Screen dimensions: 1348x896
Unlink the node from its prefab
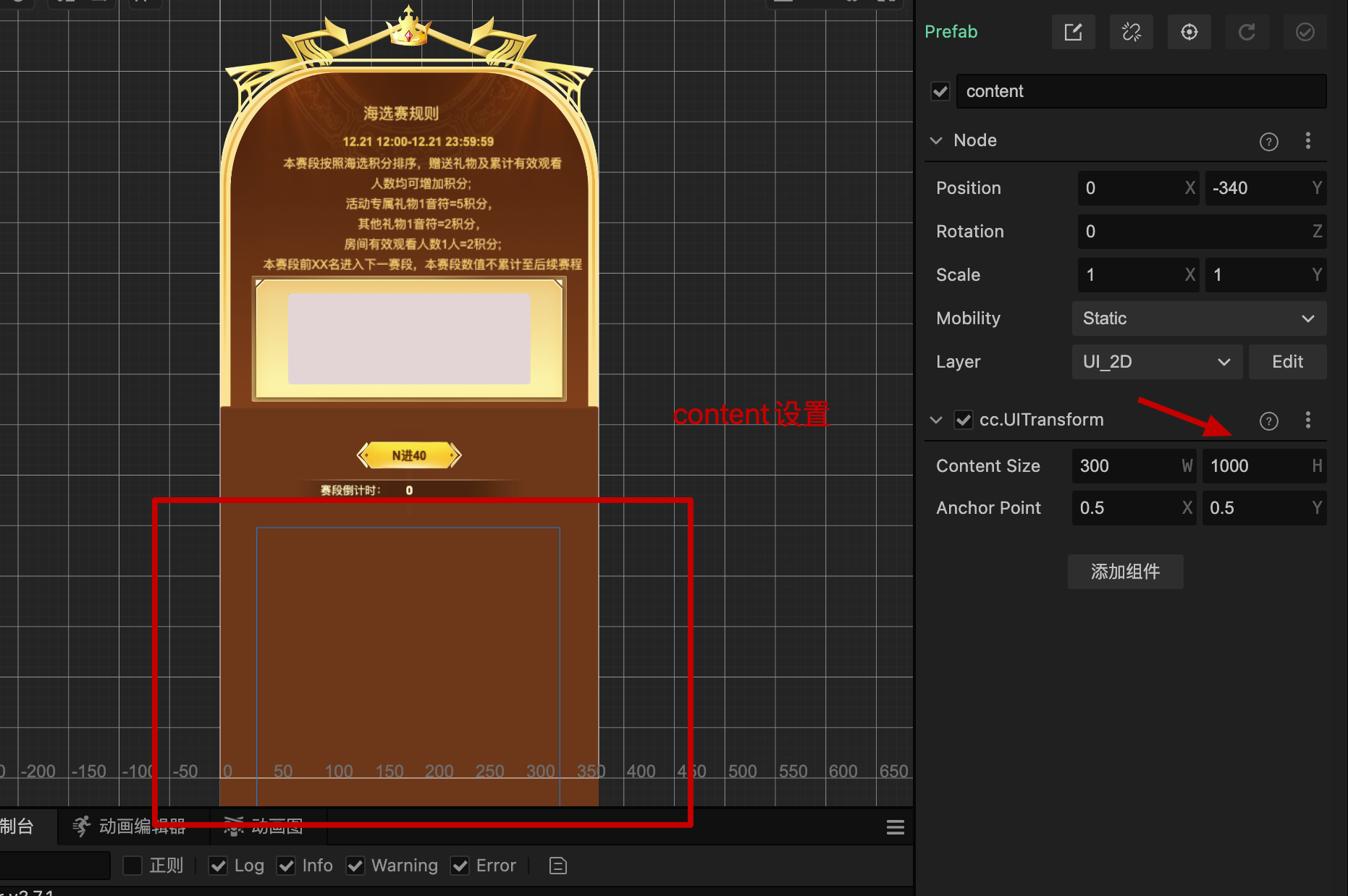pos(1131,32)
